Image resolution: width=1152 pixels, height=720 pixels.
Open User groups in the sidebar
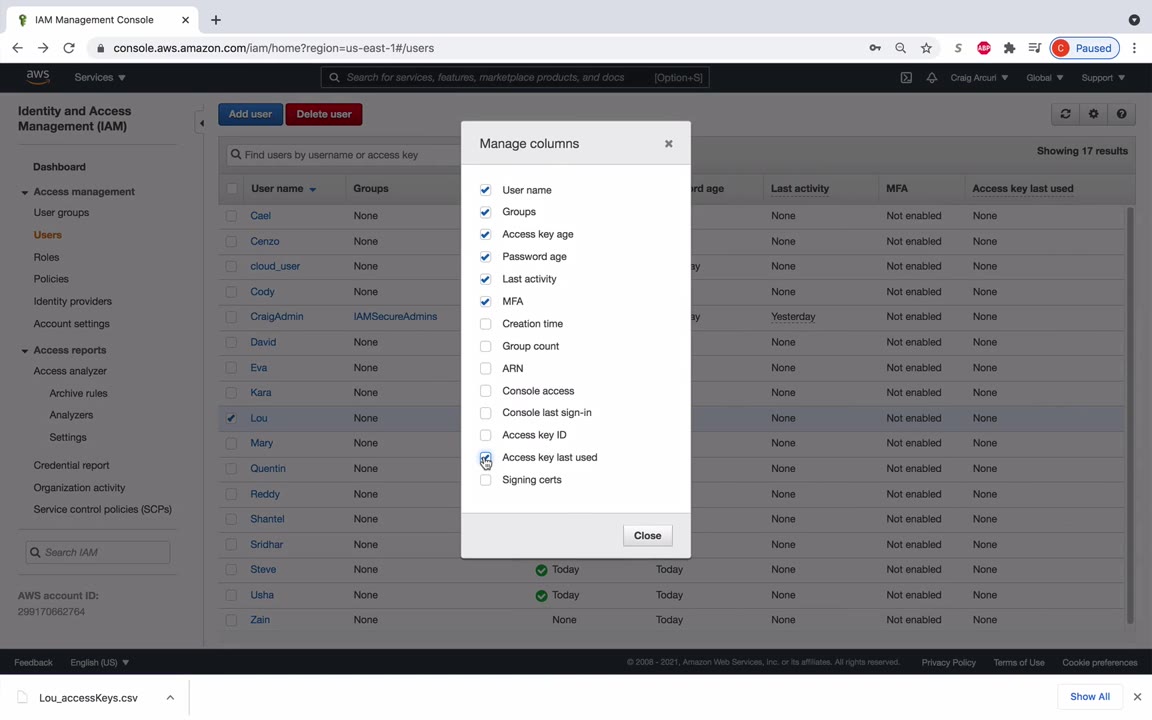61,212
